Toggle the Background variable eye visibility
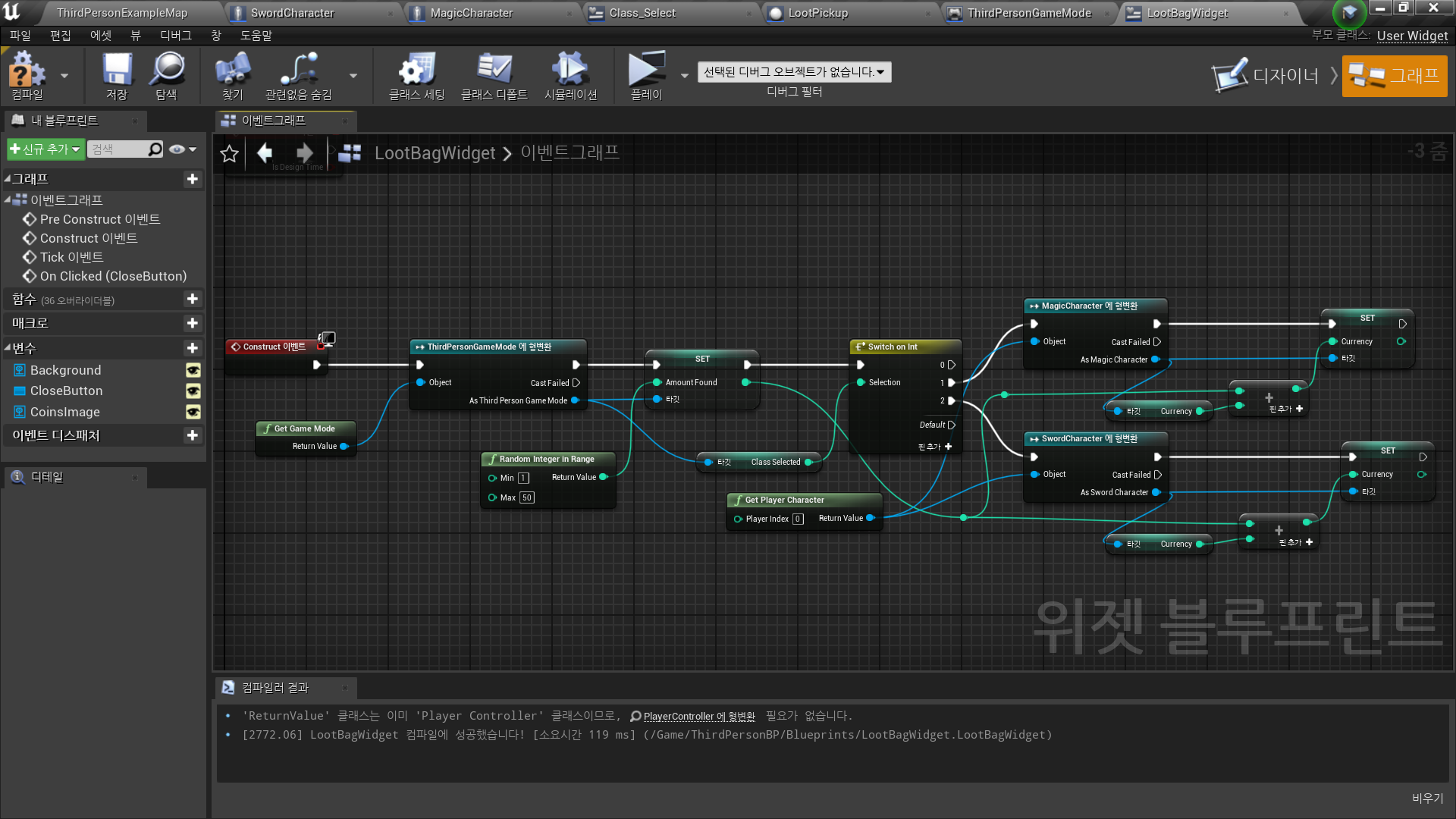1456x819 pixels. coord(193,370)
